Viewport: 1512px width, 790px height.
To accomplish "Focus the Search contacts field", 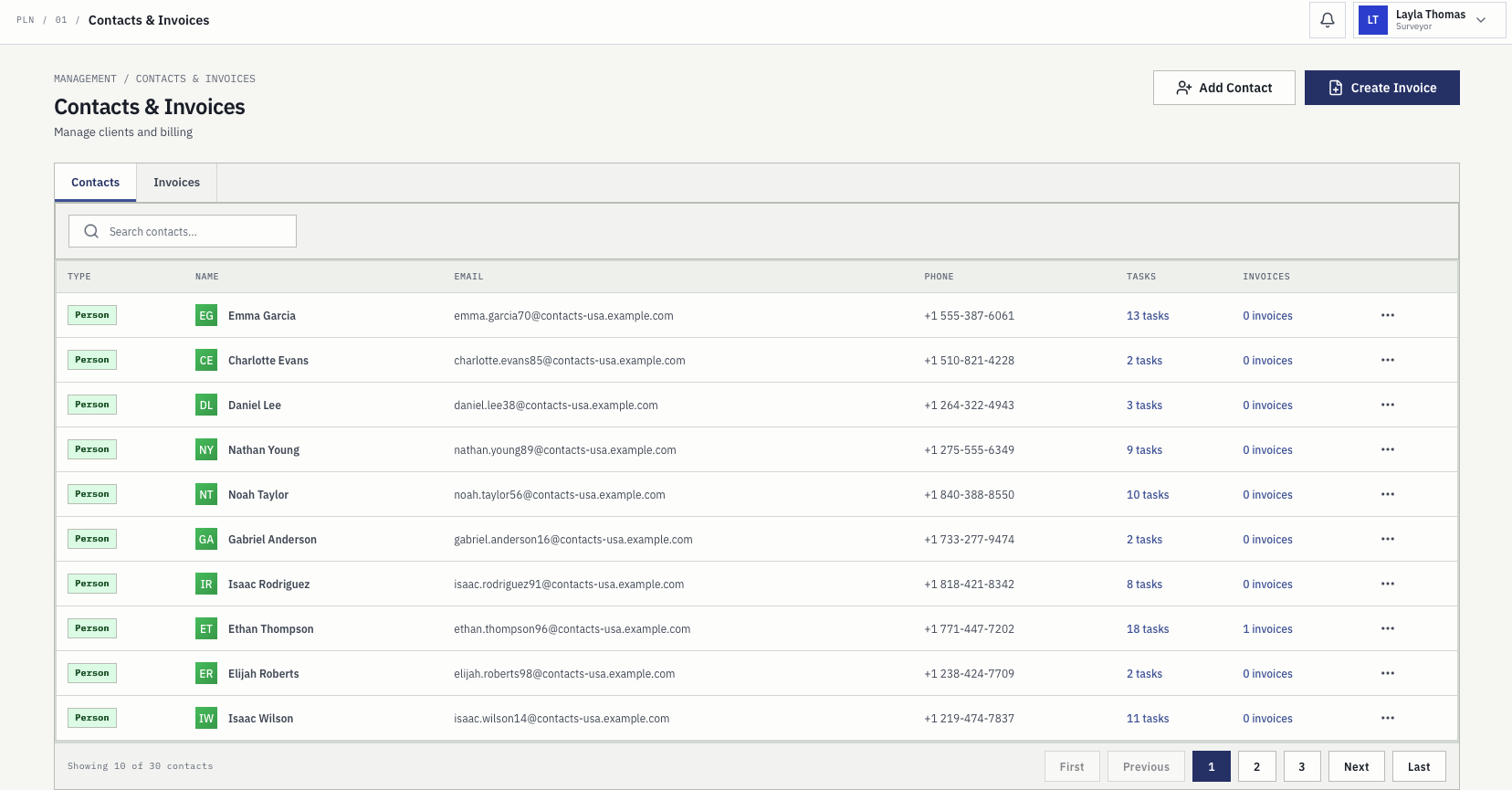I will click(183, 231).
